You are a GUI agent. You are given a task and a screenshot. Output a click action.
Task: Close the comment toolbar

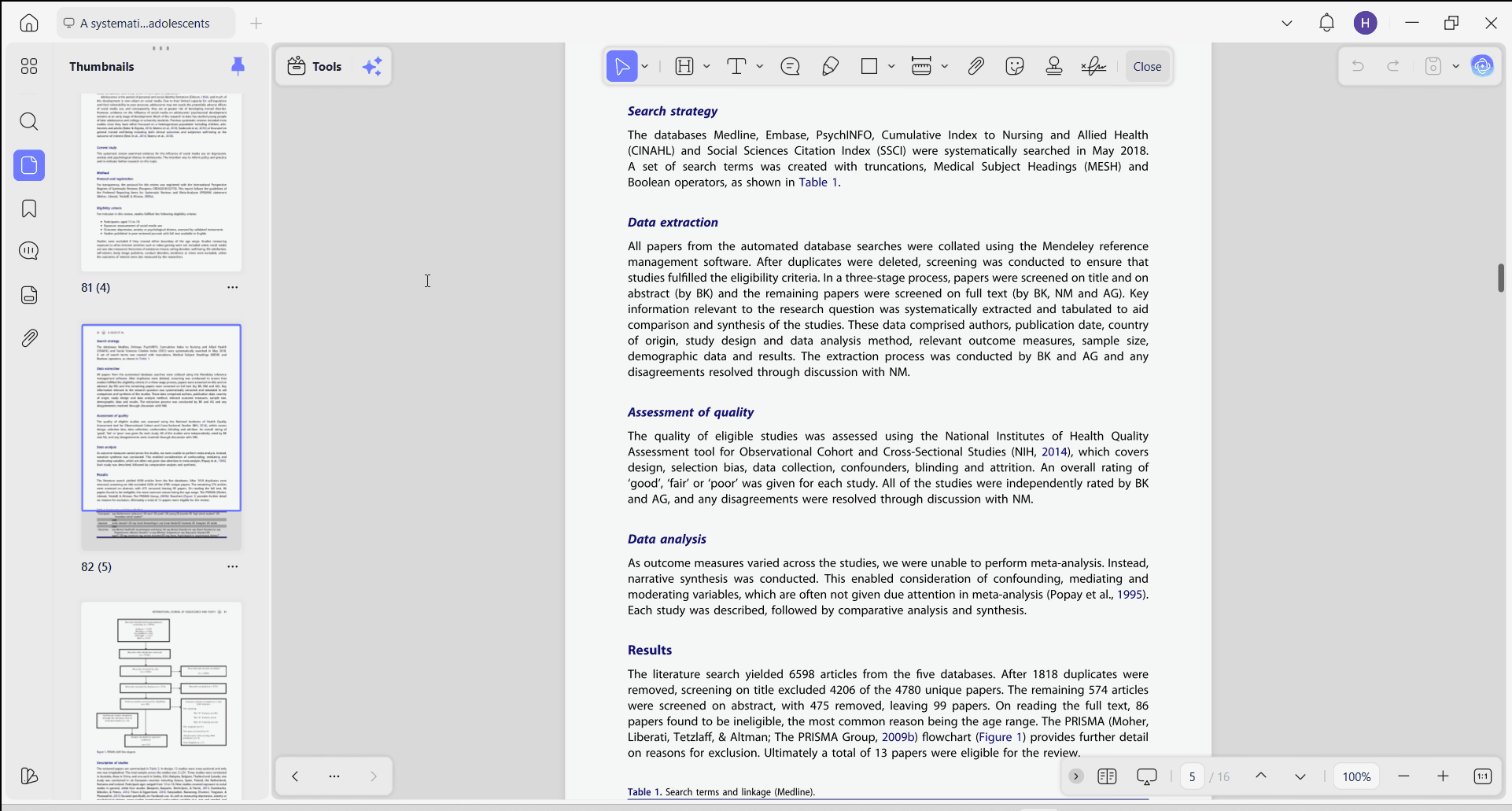tap(1147, 66)
